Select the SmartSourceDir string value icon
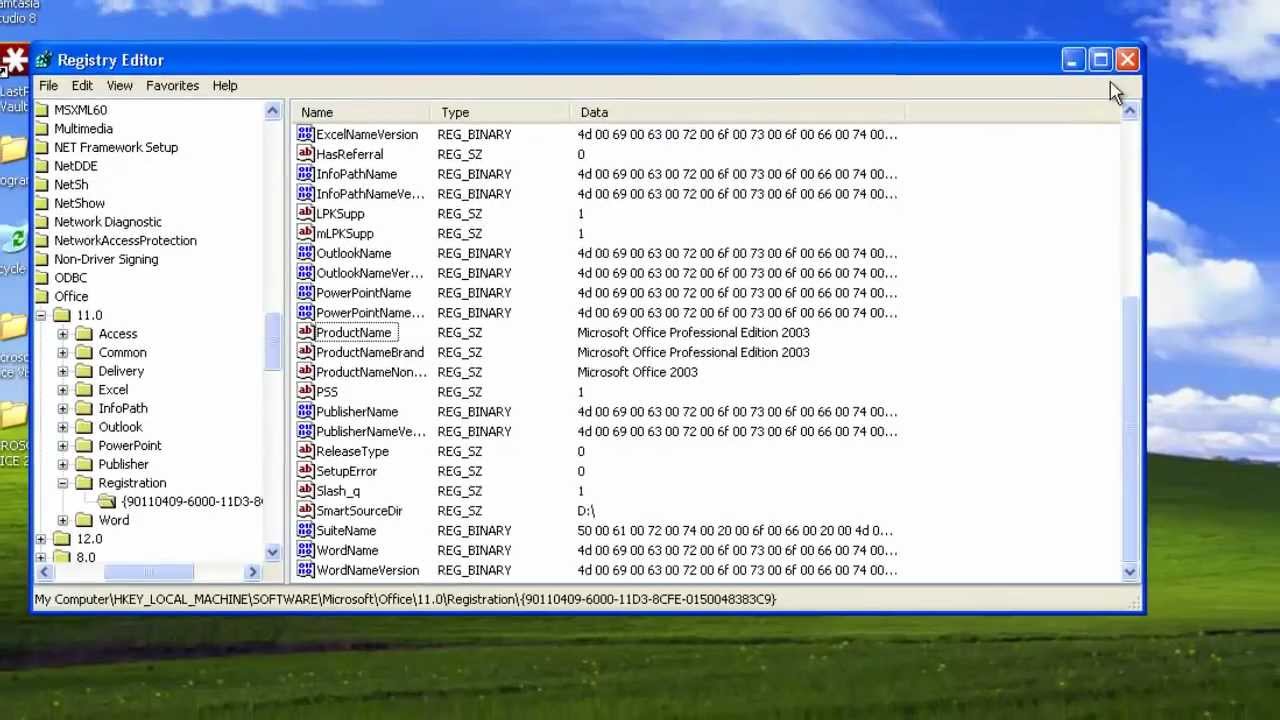 pos(305,510)
